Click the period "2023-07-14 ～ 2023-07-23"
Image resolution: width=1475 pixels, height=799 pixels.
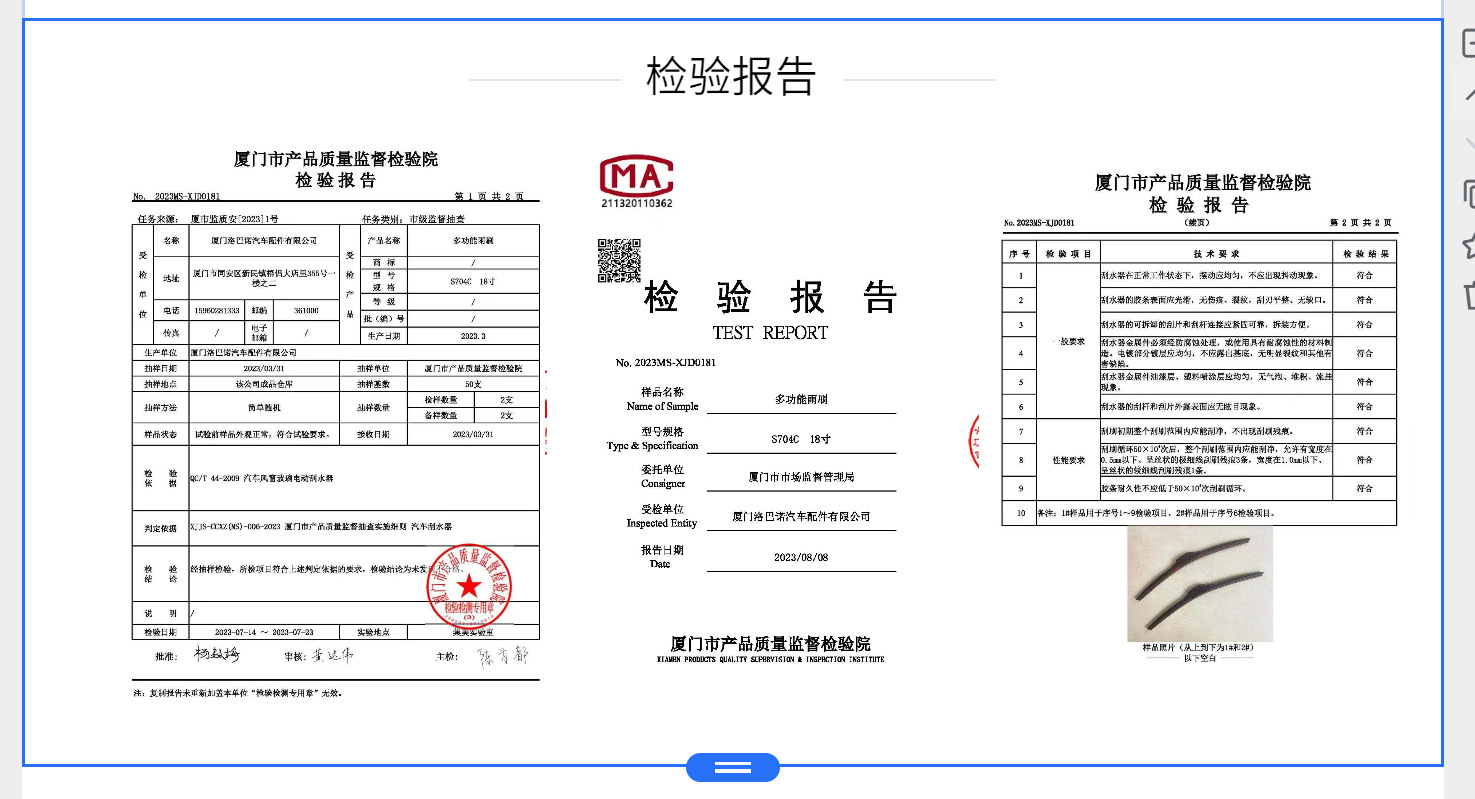point(263,633)
